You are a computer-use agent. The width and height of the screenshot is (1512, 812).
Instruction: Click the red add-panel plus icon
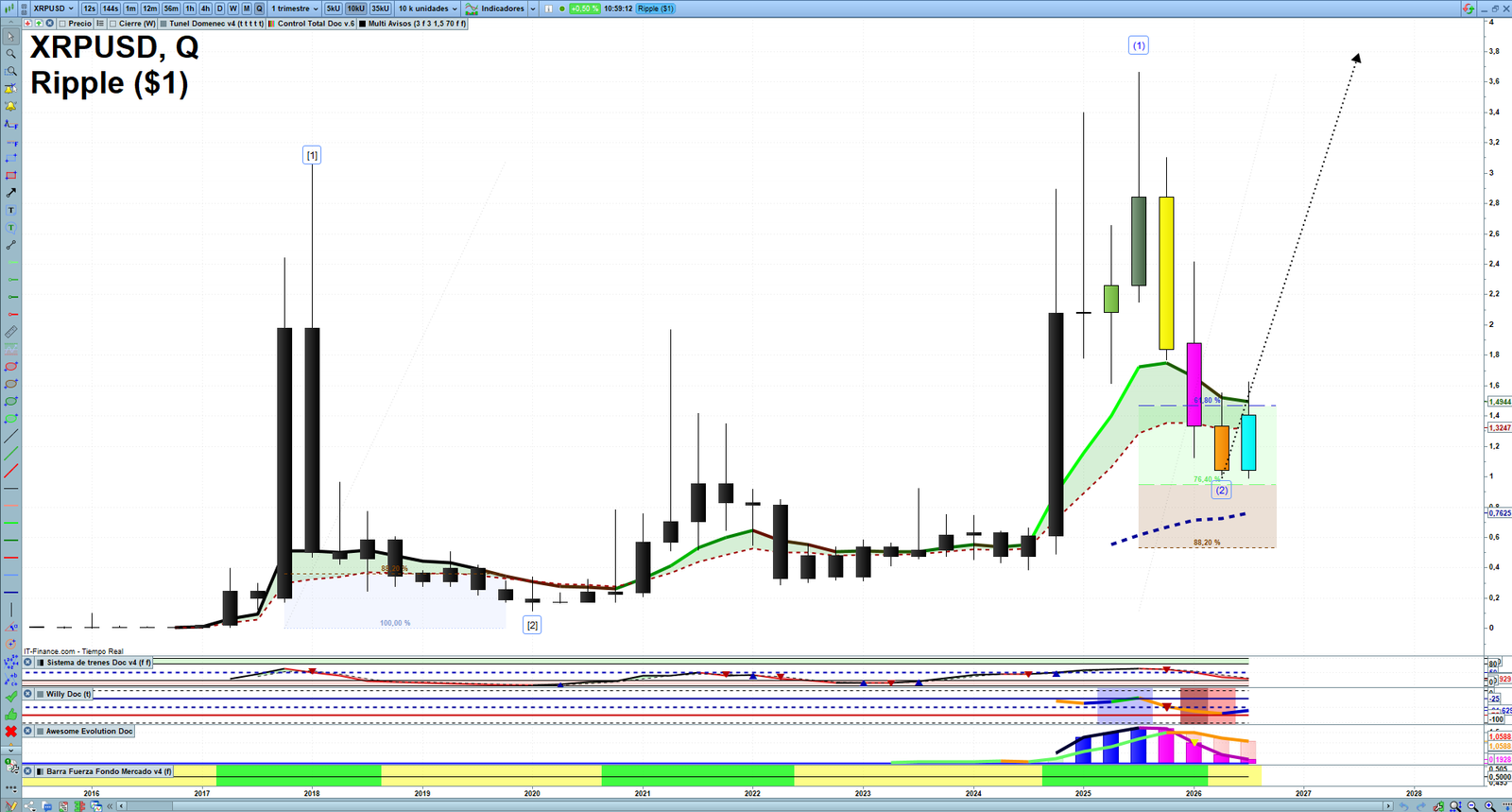coord(28,24)
